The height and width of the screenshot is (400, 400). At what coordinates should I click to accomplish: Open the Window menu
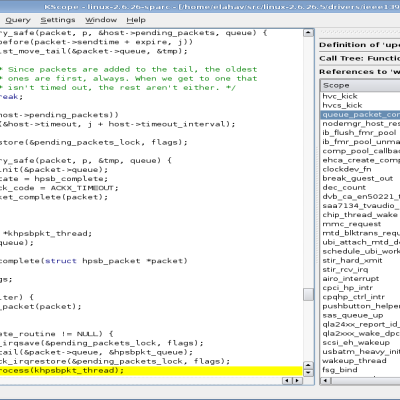[x=101, y=20]
